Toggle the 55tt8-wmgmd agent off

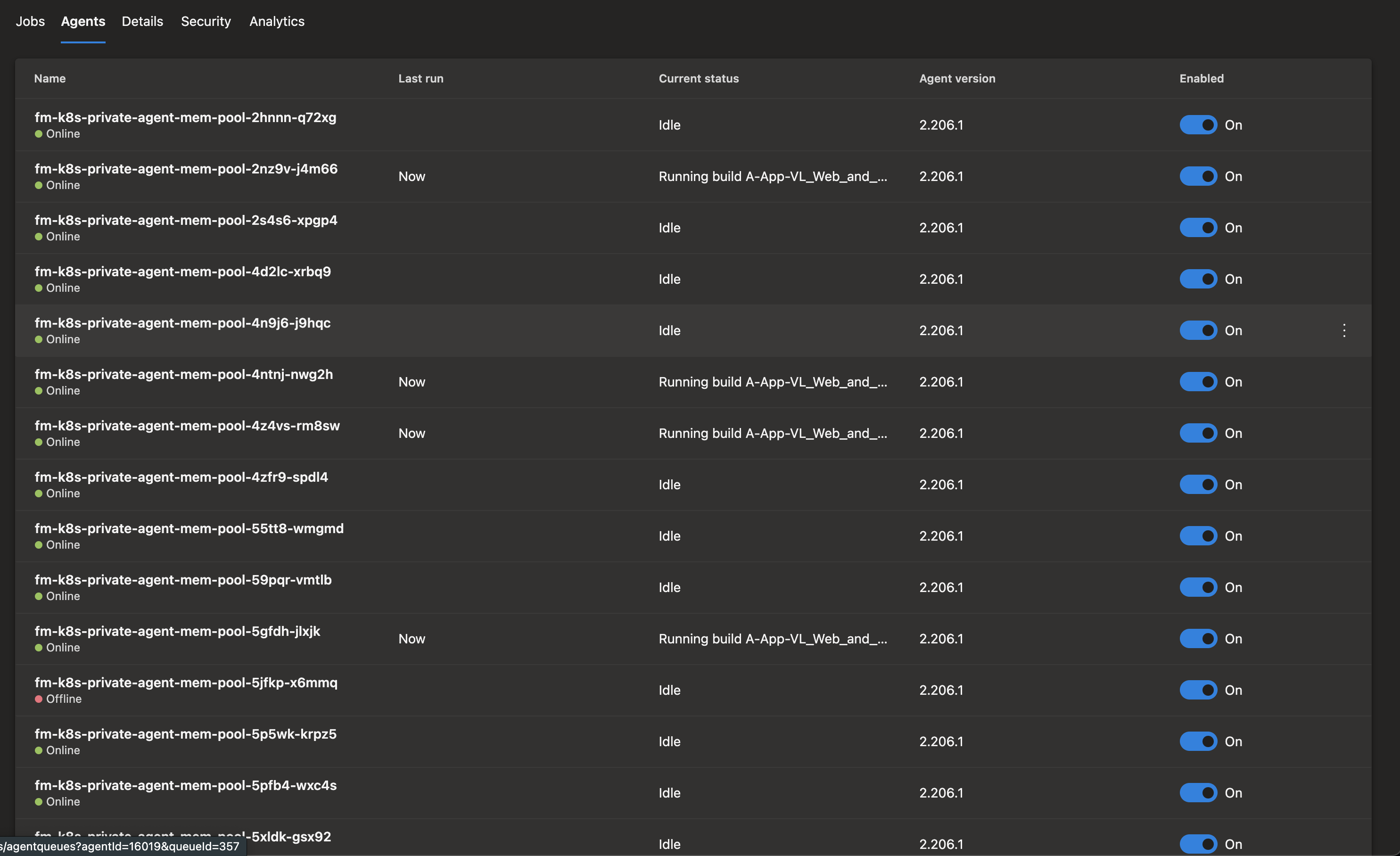pos(1198,535)
